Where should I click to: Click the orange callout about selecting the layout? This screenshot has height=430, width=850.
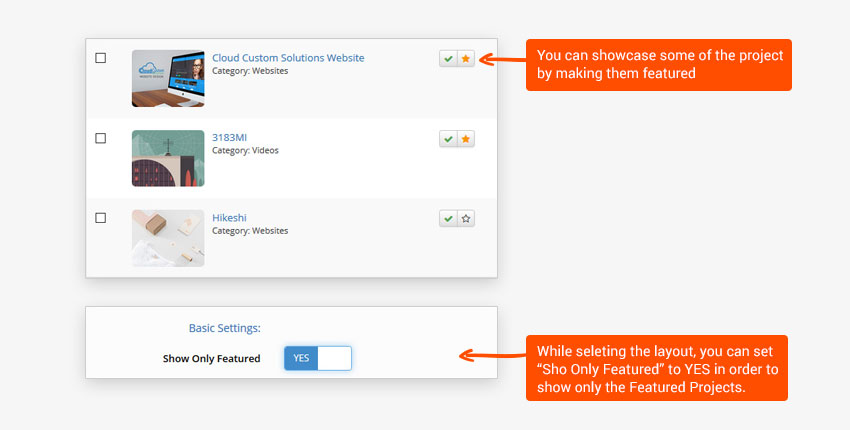pos(656,368)
